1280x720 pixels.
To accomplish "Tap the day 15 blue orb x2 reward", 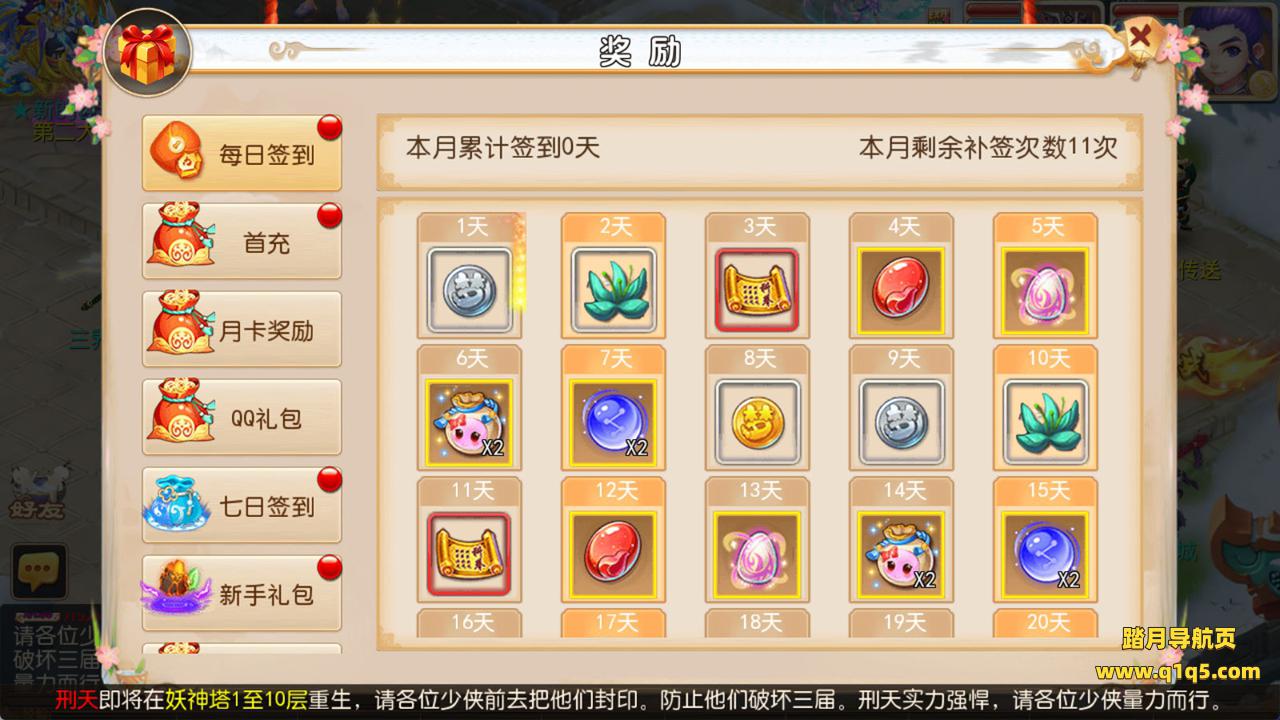I will coord(1045,554).
